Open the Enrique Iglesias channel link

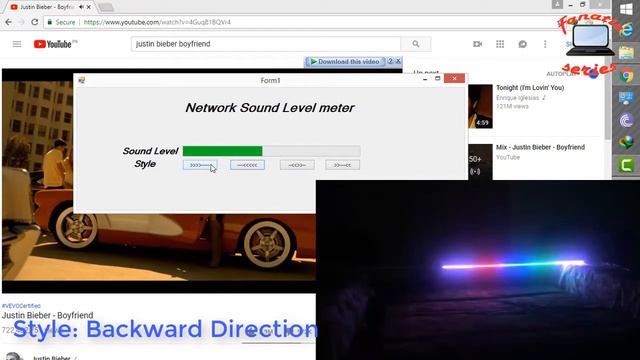click(517, 98)
